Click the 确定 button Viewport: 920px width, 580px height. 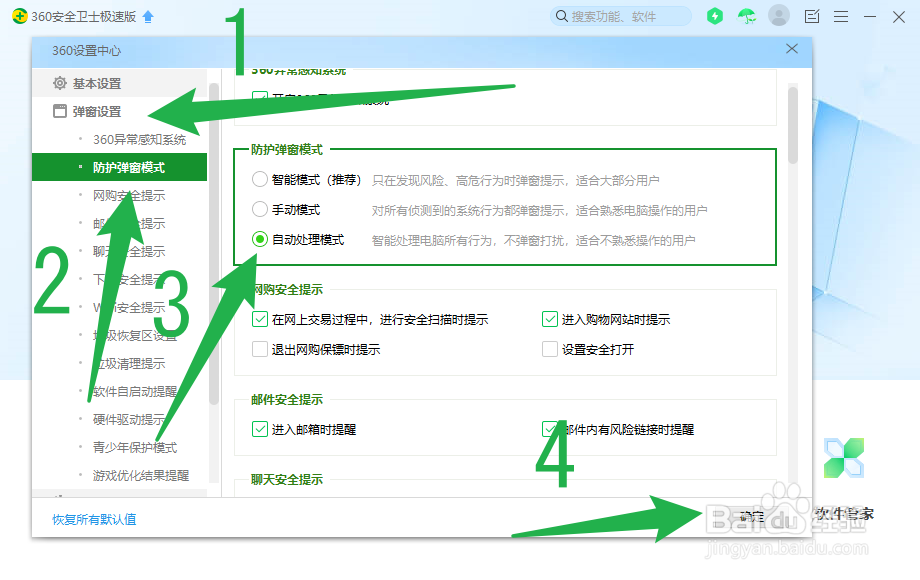(x=752, y=517)
